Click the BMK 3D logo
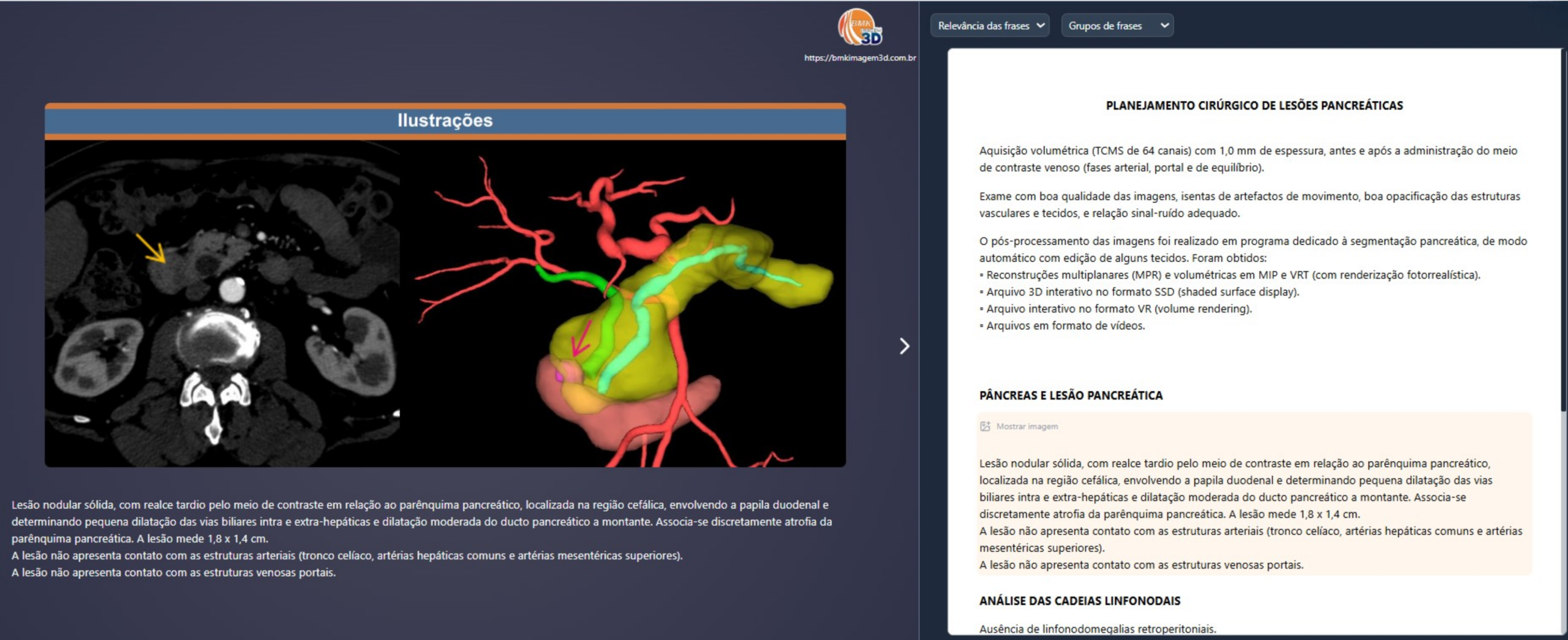The height and width of the screenshot is (640, 1568). [860, 28]
